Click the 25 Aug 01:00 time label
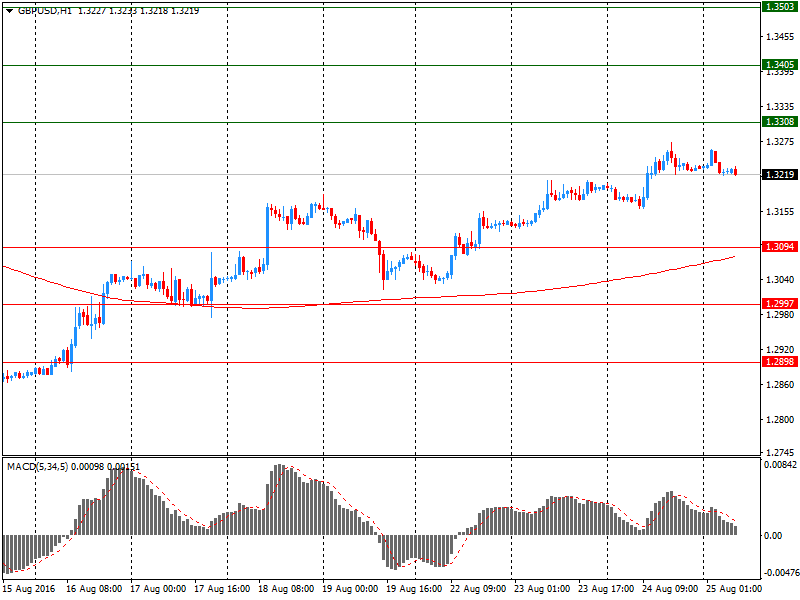 (734, 589)
